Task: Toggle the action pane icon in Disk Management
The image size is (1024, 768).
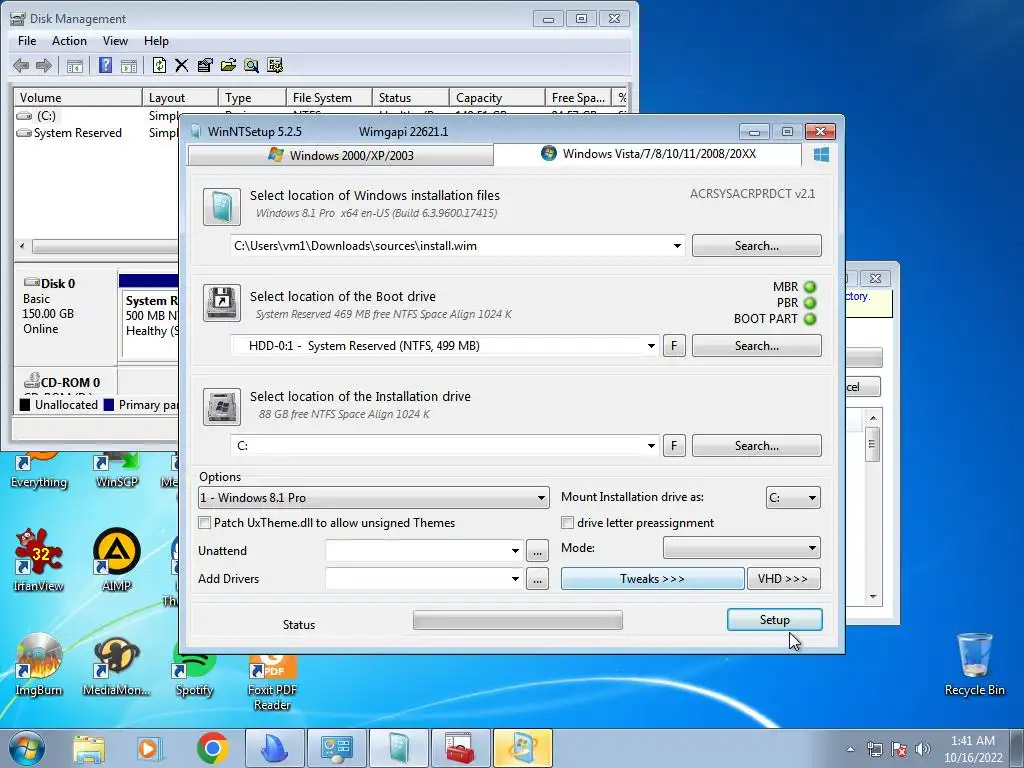Action: coord(129,65)
